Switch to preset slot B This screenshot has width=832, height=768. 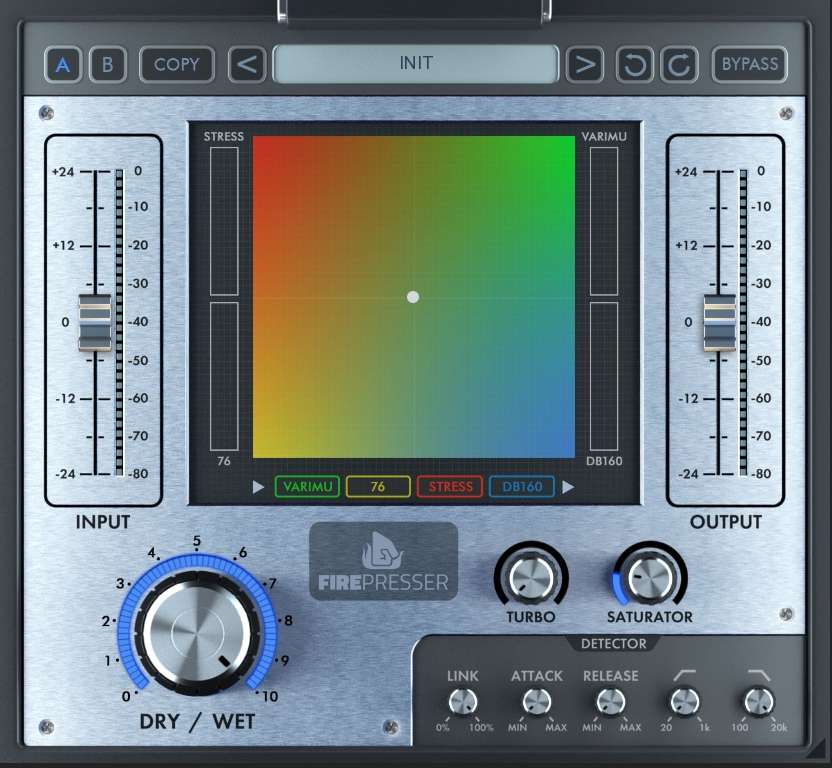[x=107, y=65]
